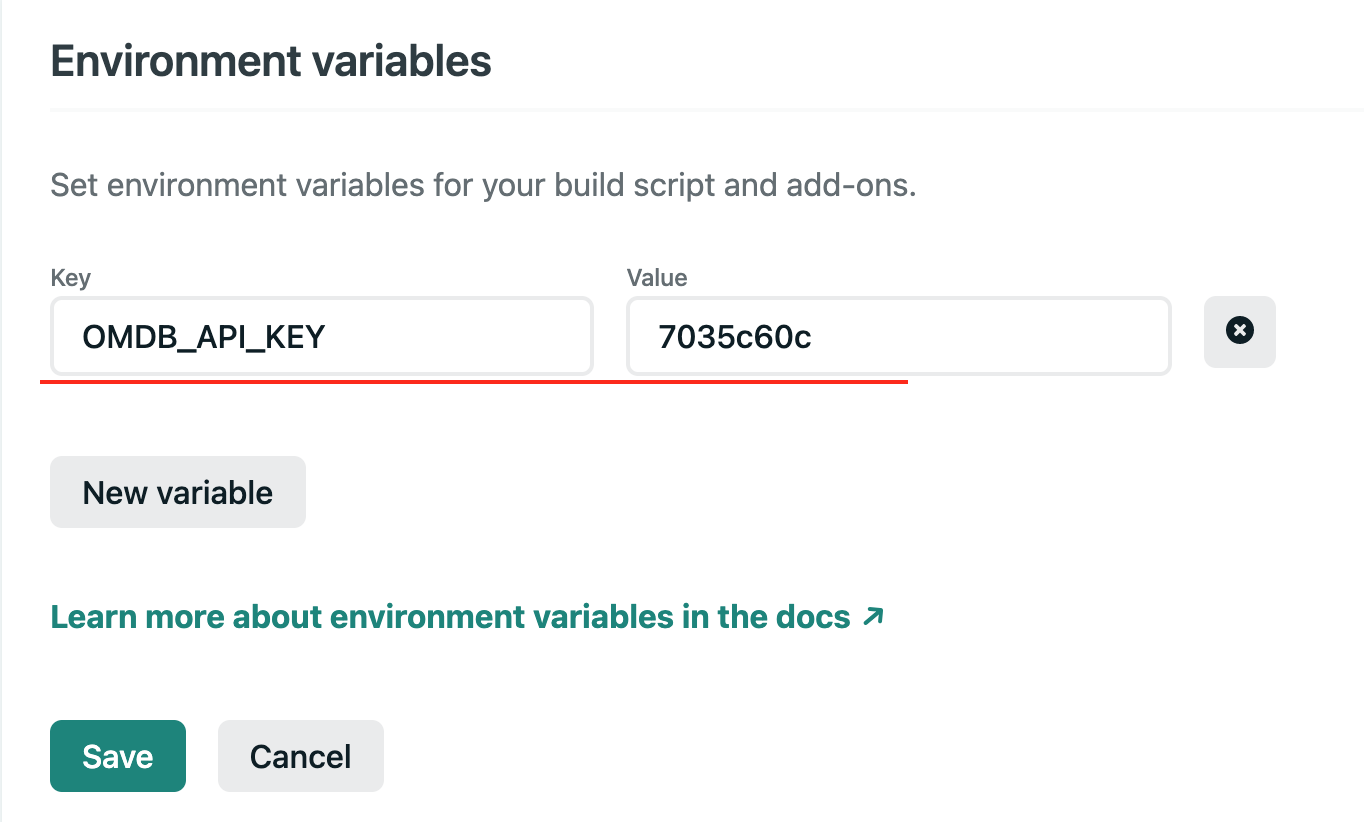
Task: Click the build script description text
Action: pyautogui.click(x=483, y=186)
